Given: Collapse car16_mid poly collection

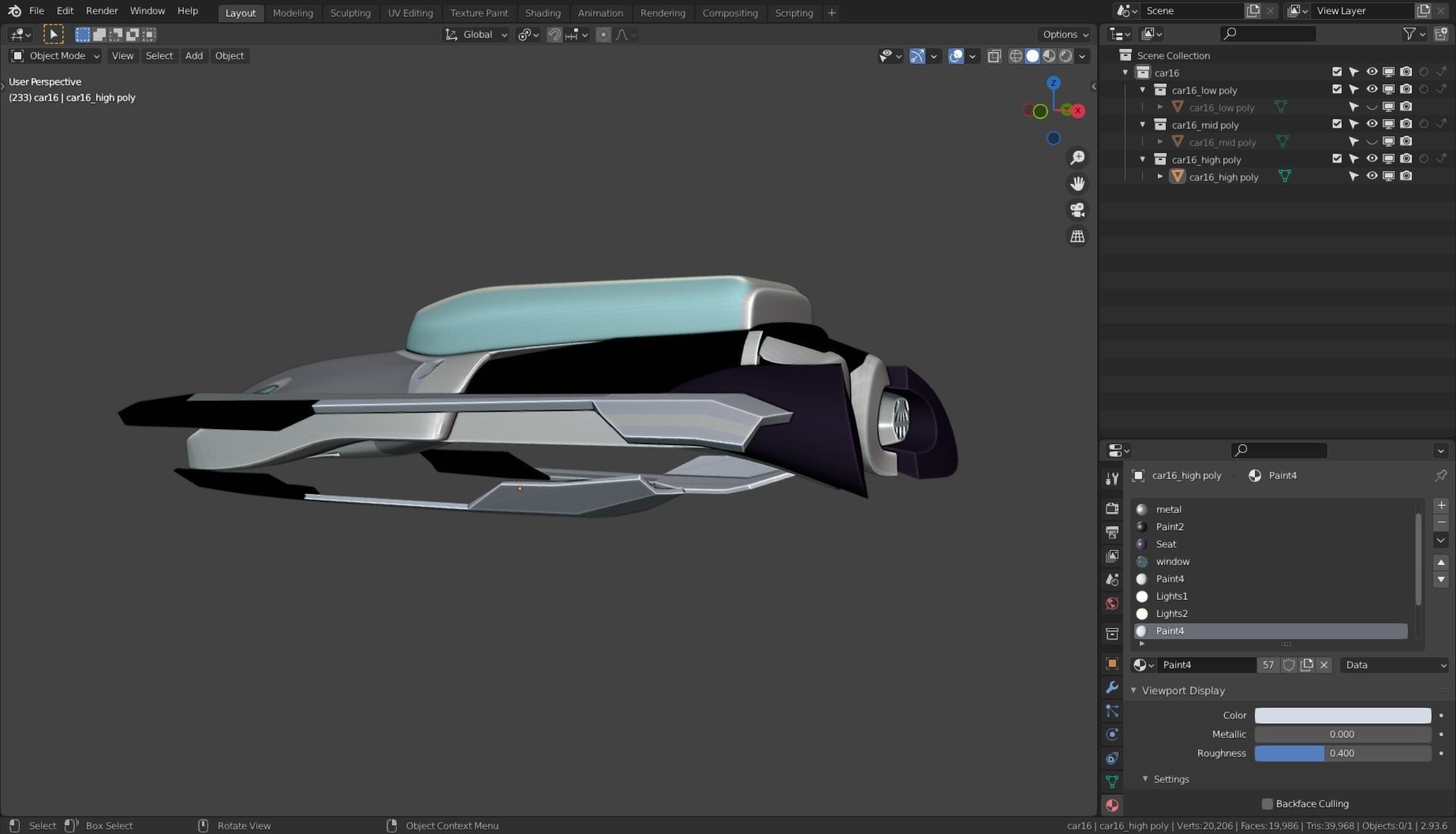Looking at the screenshot, I should tap(1143, 125).
